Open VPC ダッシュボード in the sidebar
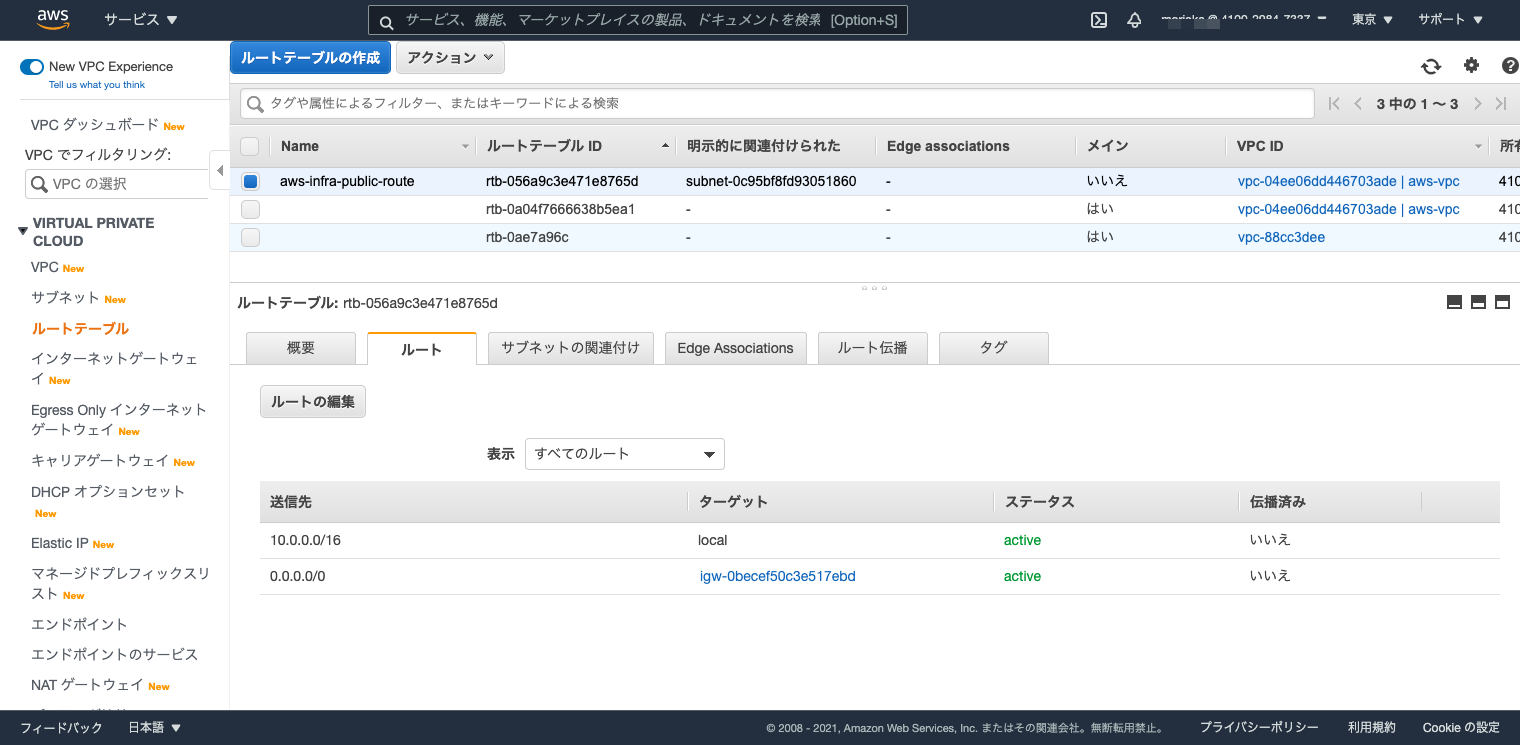The image size is (1520, 745). tap(95, 125)
